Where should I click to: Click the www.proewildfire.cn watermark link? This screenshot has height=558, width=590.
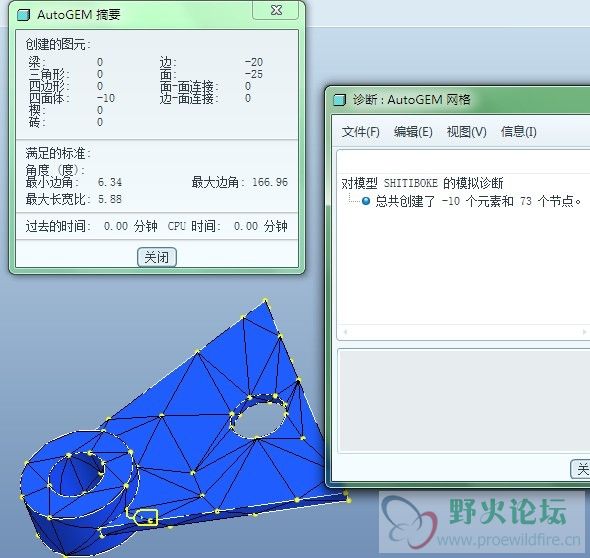tap(509, 540)
